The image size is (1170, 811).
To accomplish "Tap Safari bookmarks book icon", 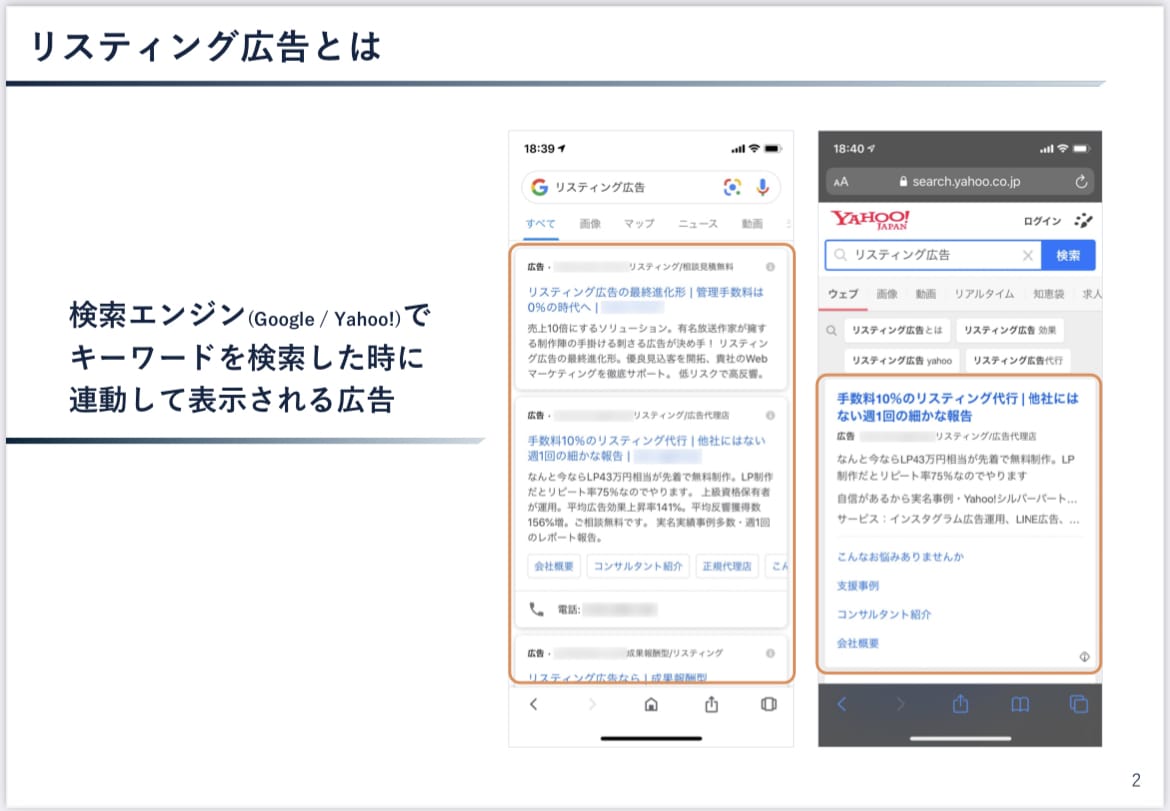I will 1020,704.
